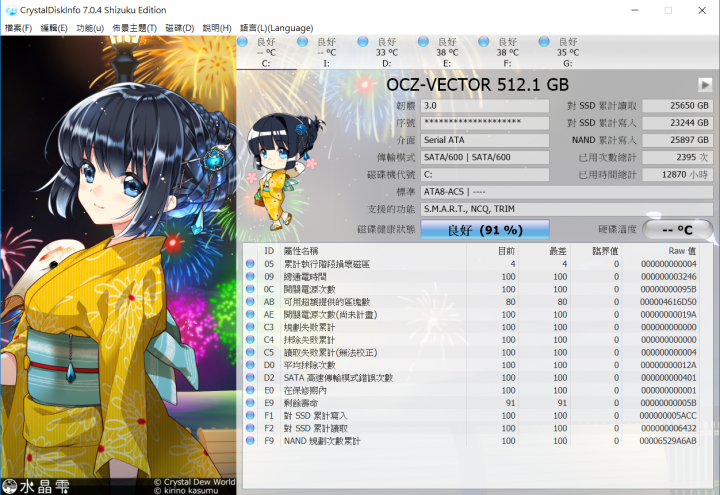Click the transfer mode SATA/600 | SATA/600 field
The width and height of the screenshot is (720, 495).
(x=485, y=157)
